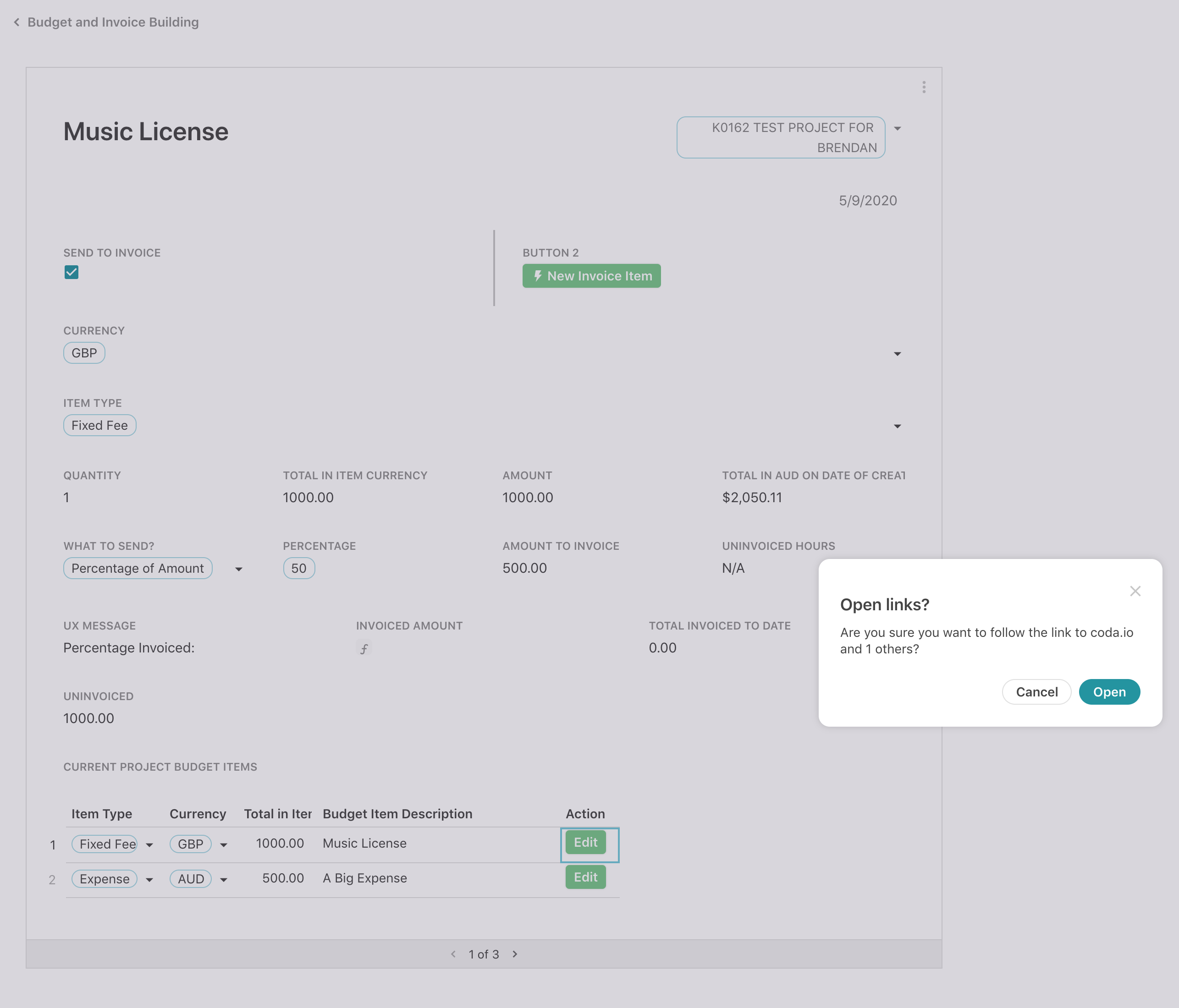
Task: Go to the previous record arrow
Action: 453,954
